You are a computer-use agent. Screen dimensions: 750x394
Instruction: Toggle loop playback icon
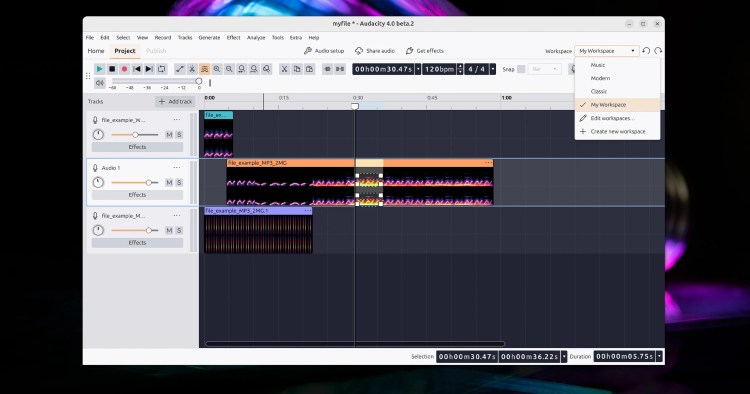tap(162, 69)
